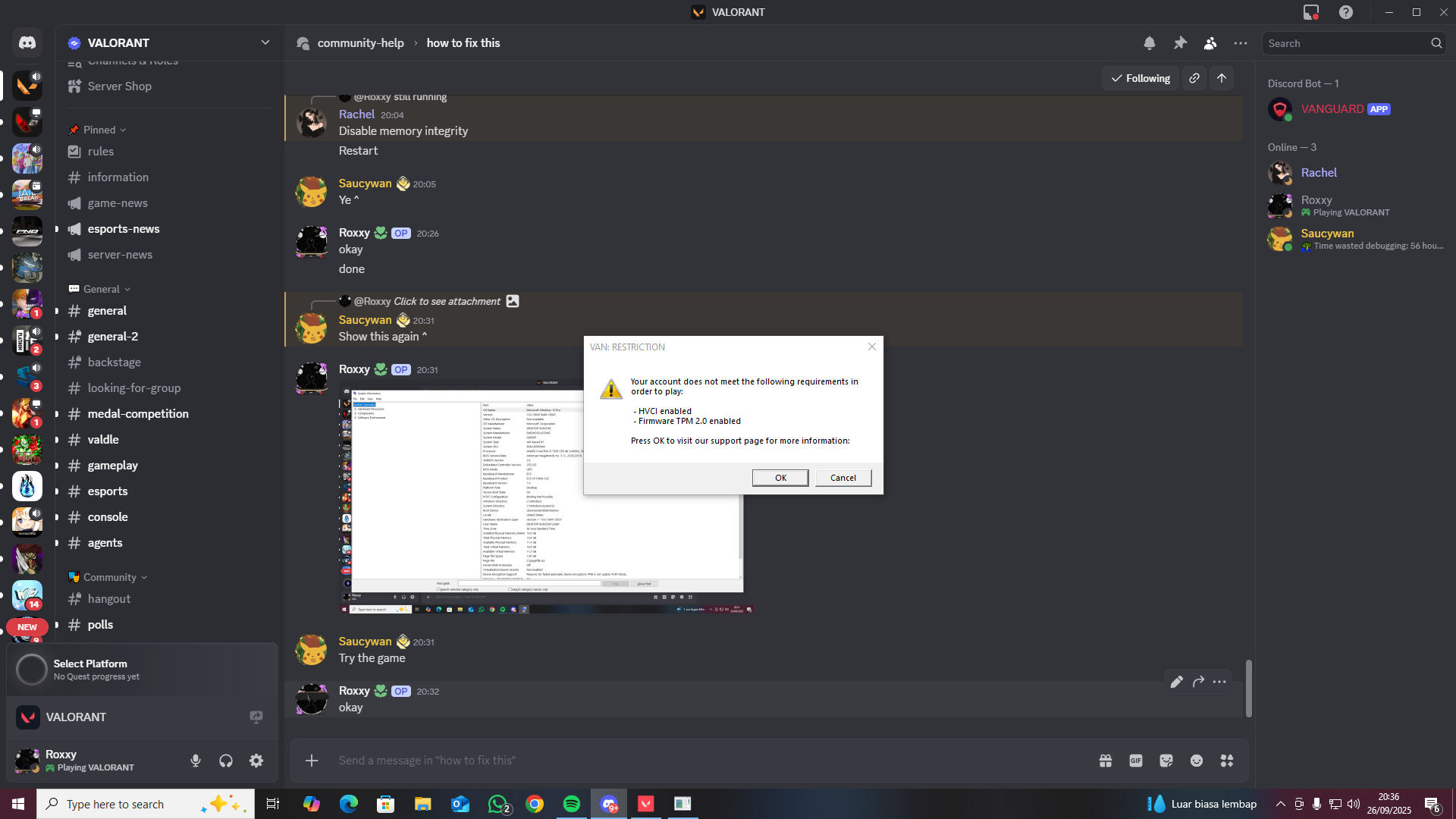The image size is (1456, 819).
Task: Click the Cancel button in dialog
Action: (843, 478)
